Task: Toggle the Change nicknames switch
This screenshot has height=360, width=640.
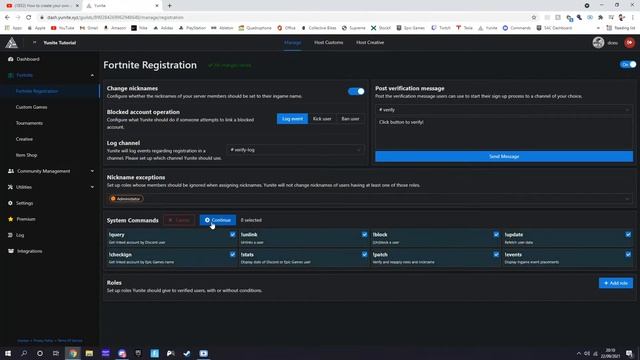Action: coord(356,91)
